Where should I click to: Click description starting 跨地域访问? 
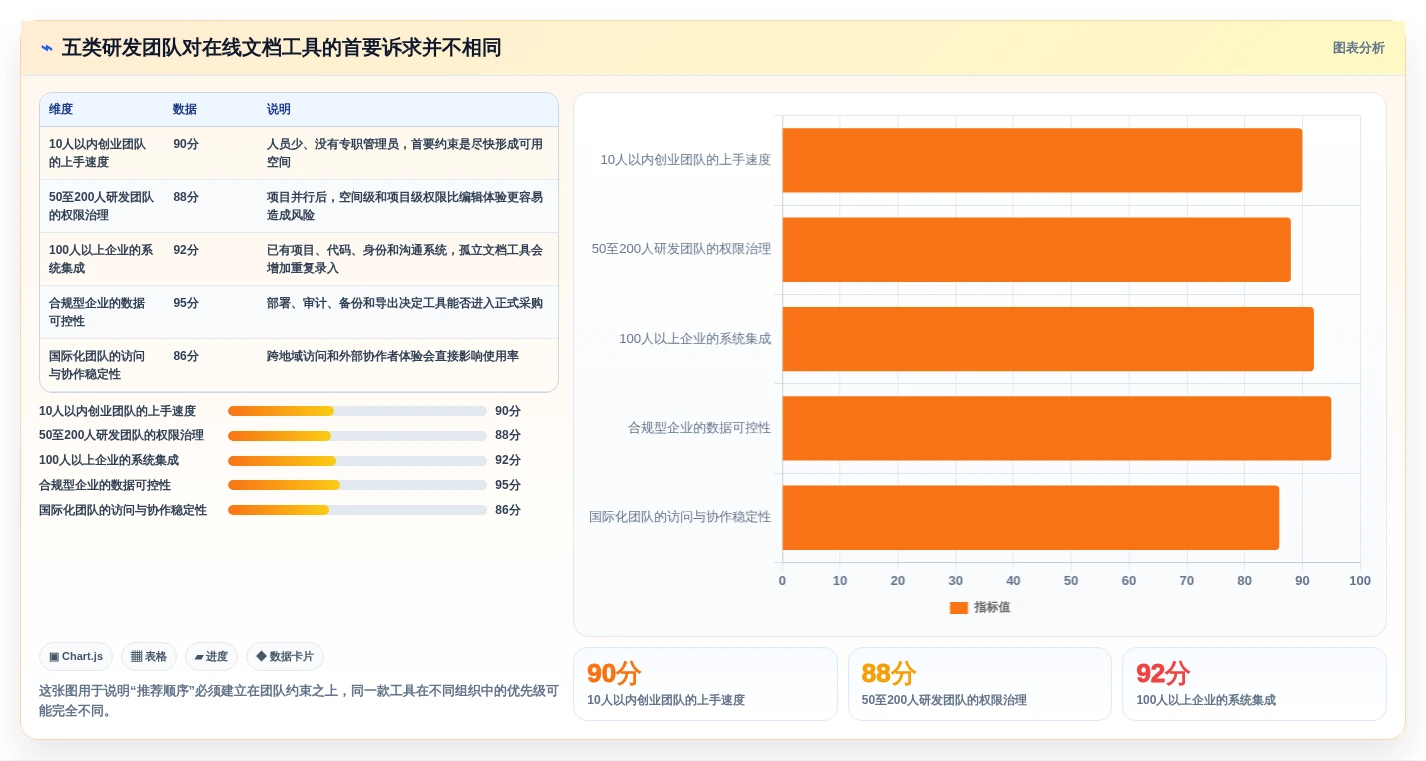[x=393, y=356]
